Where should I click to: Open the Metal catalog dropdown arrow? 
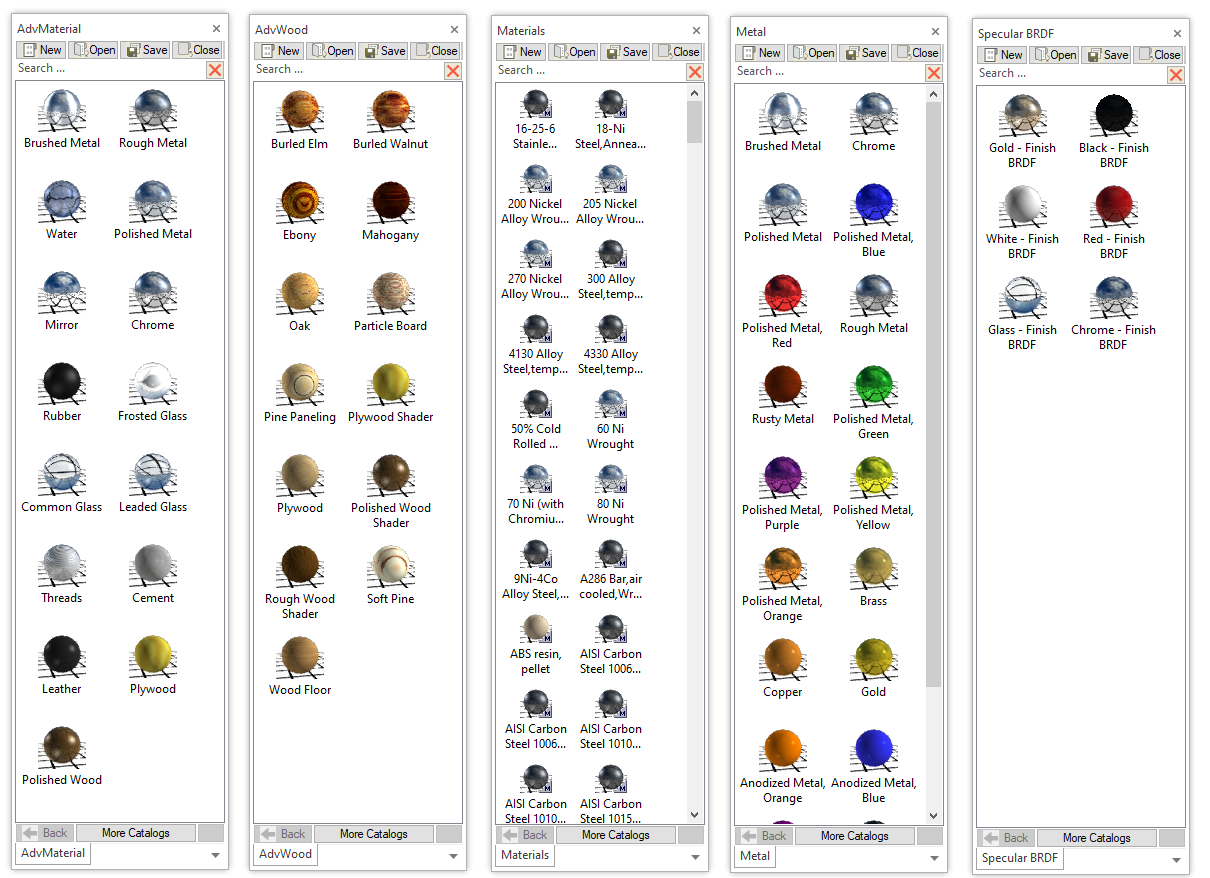point(934,858)
